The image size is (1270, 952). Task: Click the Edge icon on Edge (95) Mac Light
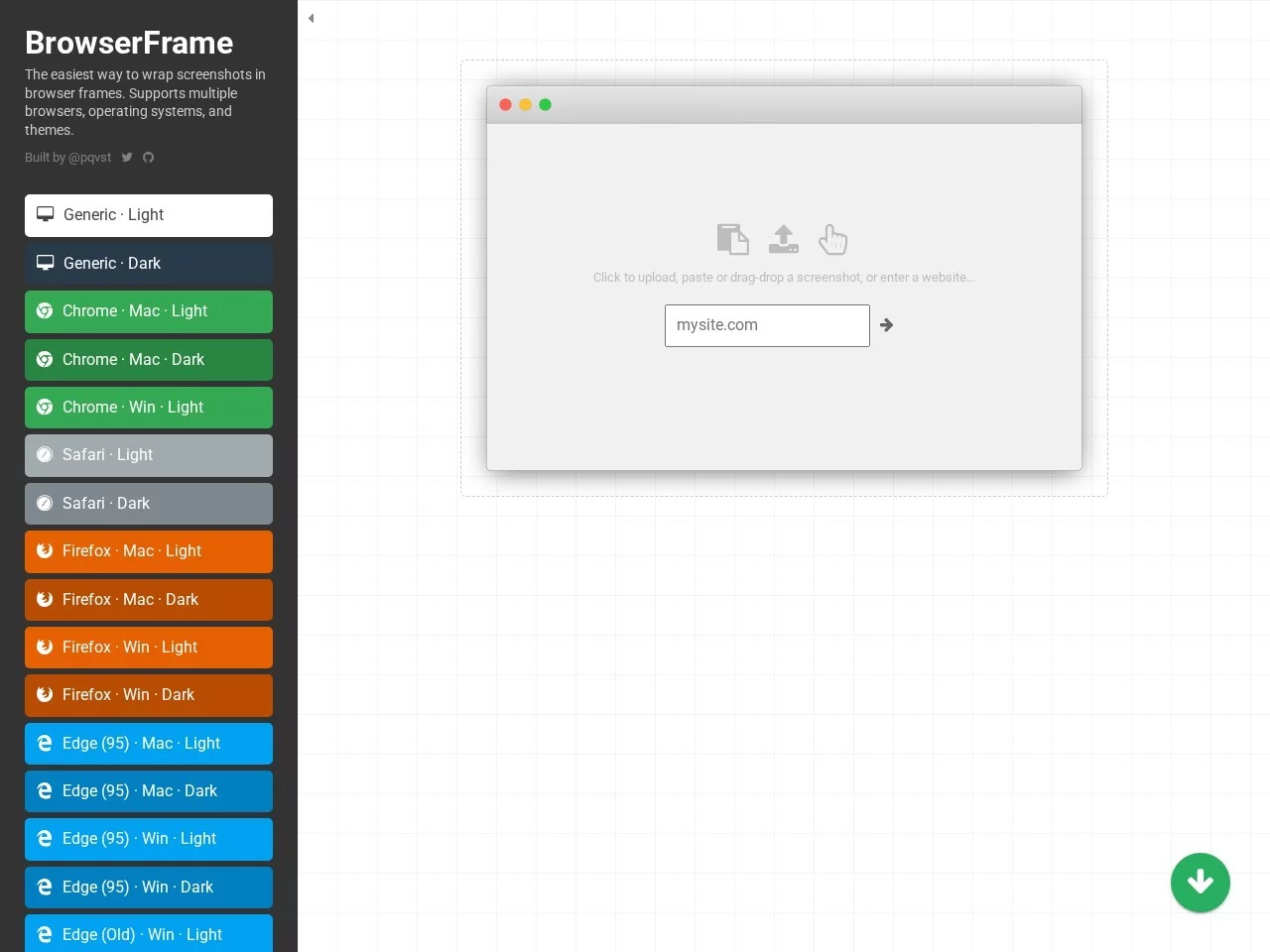click(x=44, y=743)
